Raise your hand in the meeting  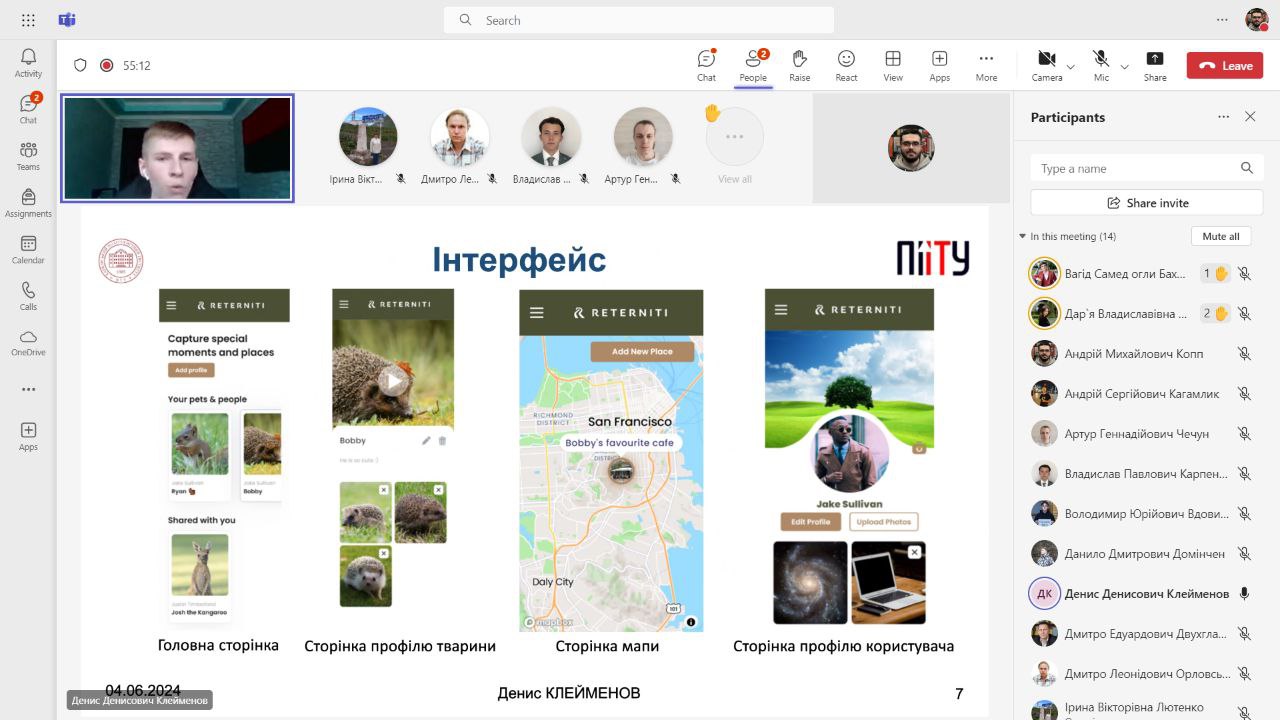(x=799, y=65)
